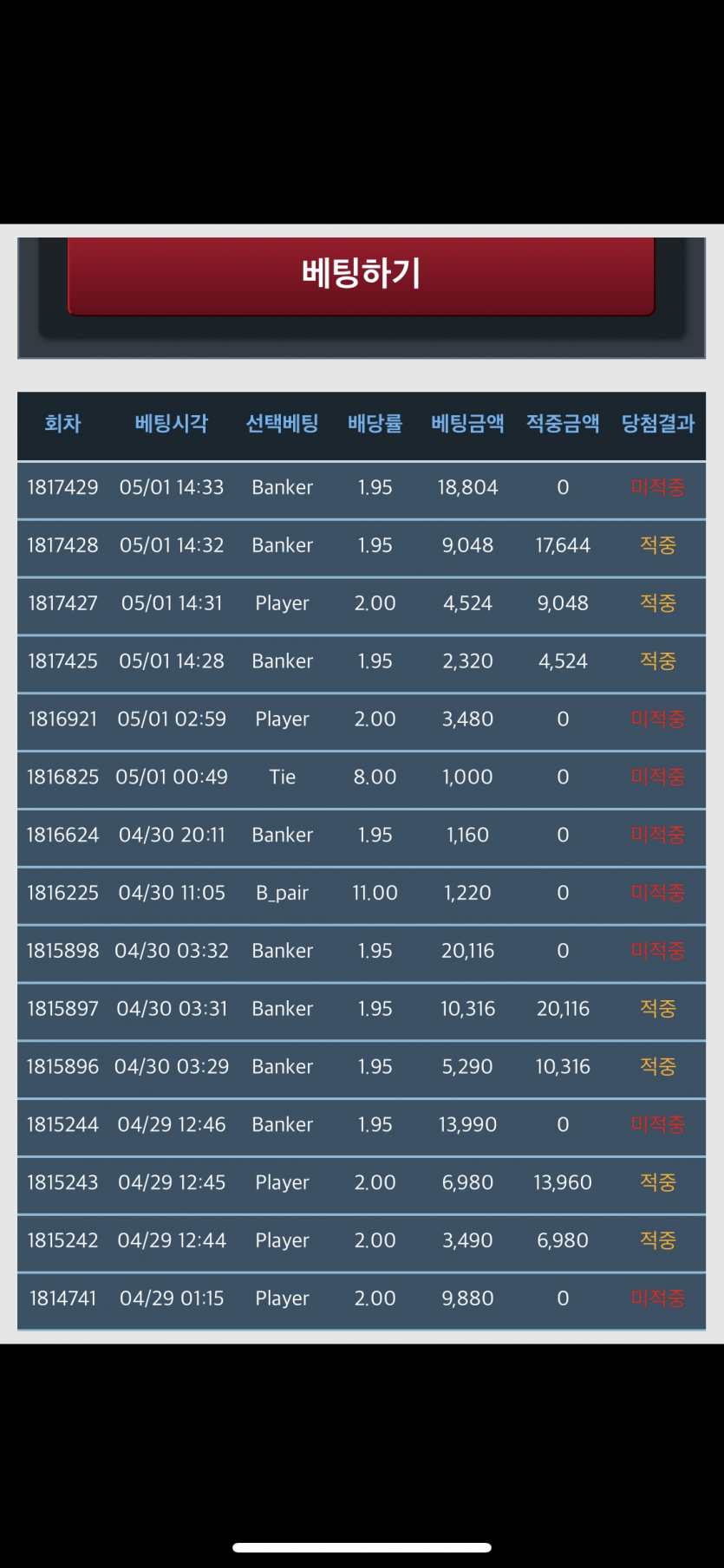The height and width of the screenshot is (1568, 724).
Task: Click the 베팅금액 column header
Action: click(467, 424)
